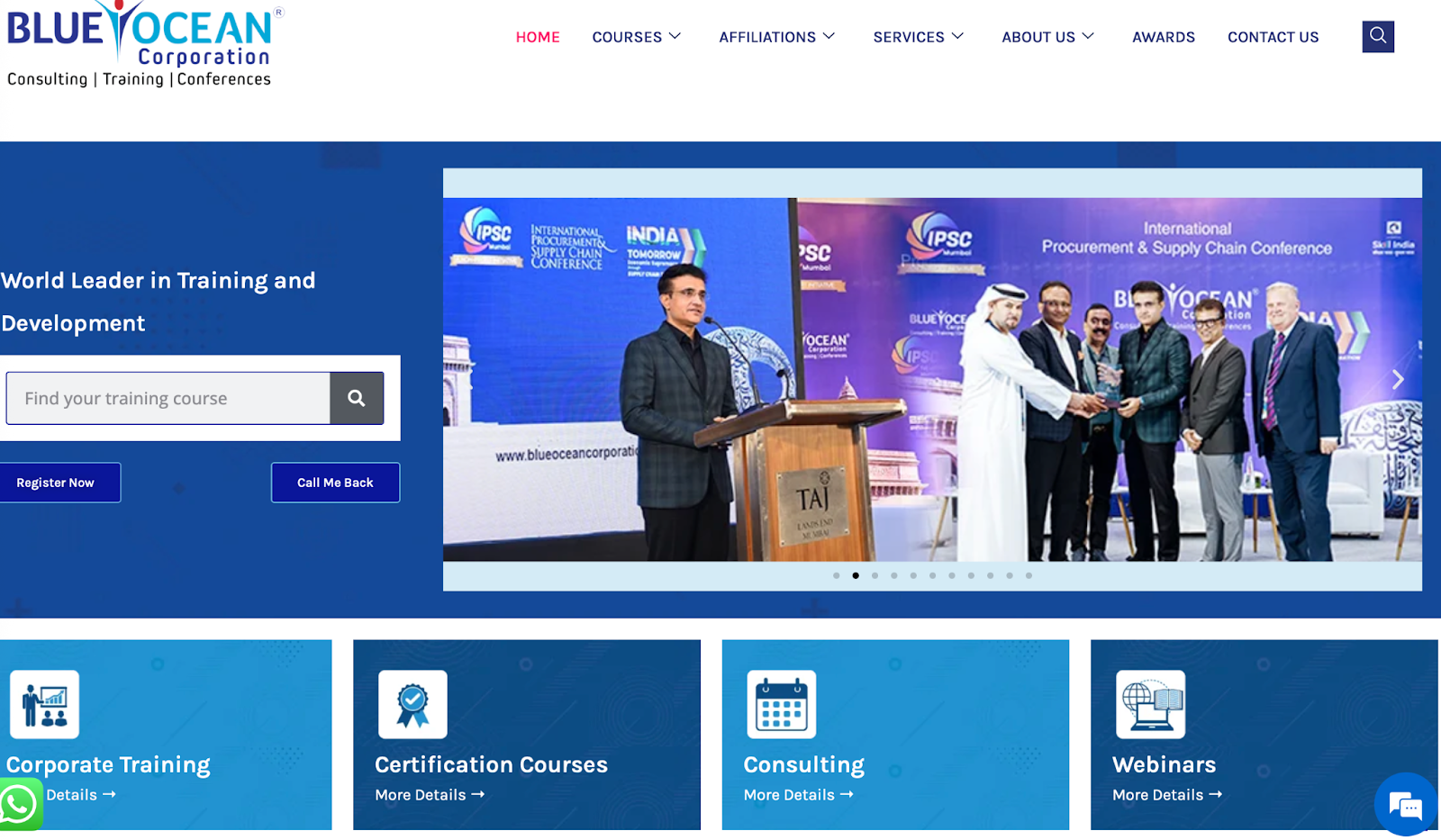The image size is (1441, 840).
Task: Expand the Services dropdown chevron
Action: click(958, 36)
